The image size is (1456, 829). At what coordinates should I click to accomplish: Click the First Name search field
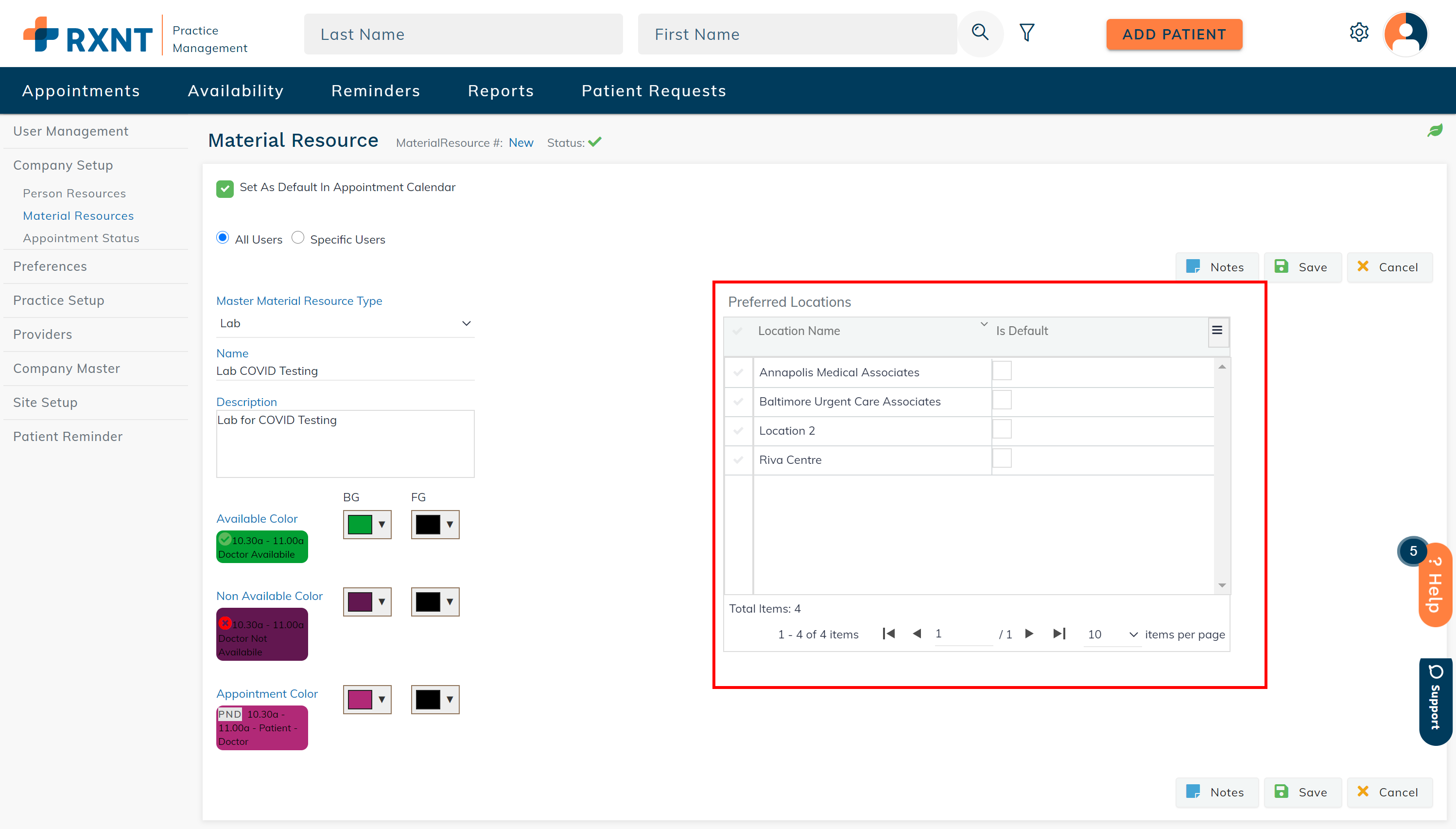click(x=797, y=34)
